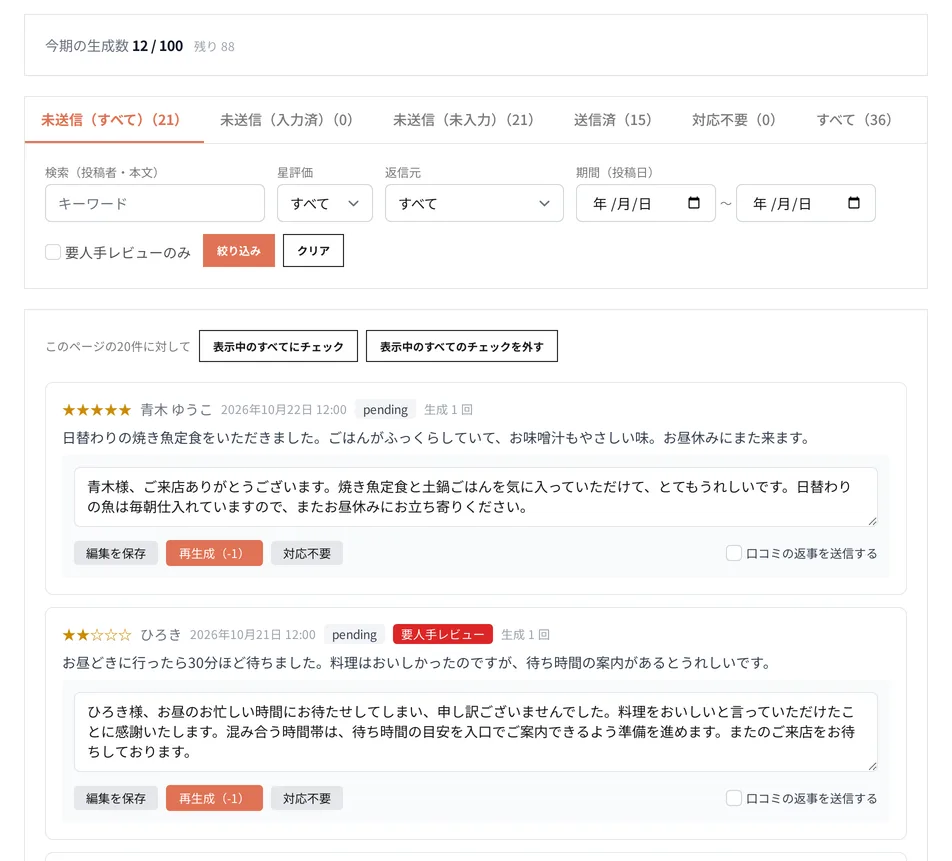952x861 pixels.
Task: Save edit for 青木 ゆうこ reply
Action: (116, 553)
